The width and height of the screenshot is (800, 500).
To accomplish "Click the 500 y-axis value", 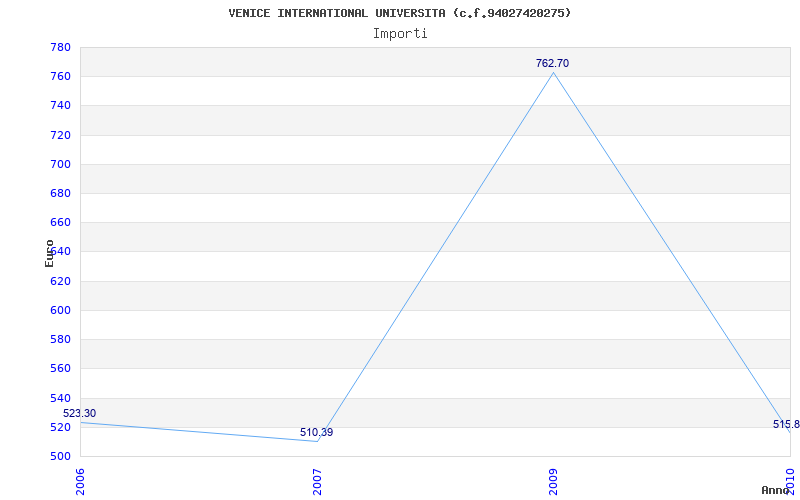I will coord(60,456).
